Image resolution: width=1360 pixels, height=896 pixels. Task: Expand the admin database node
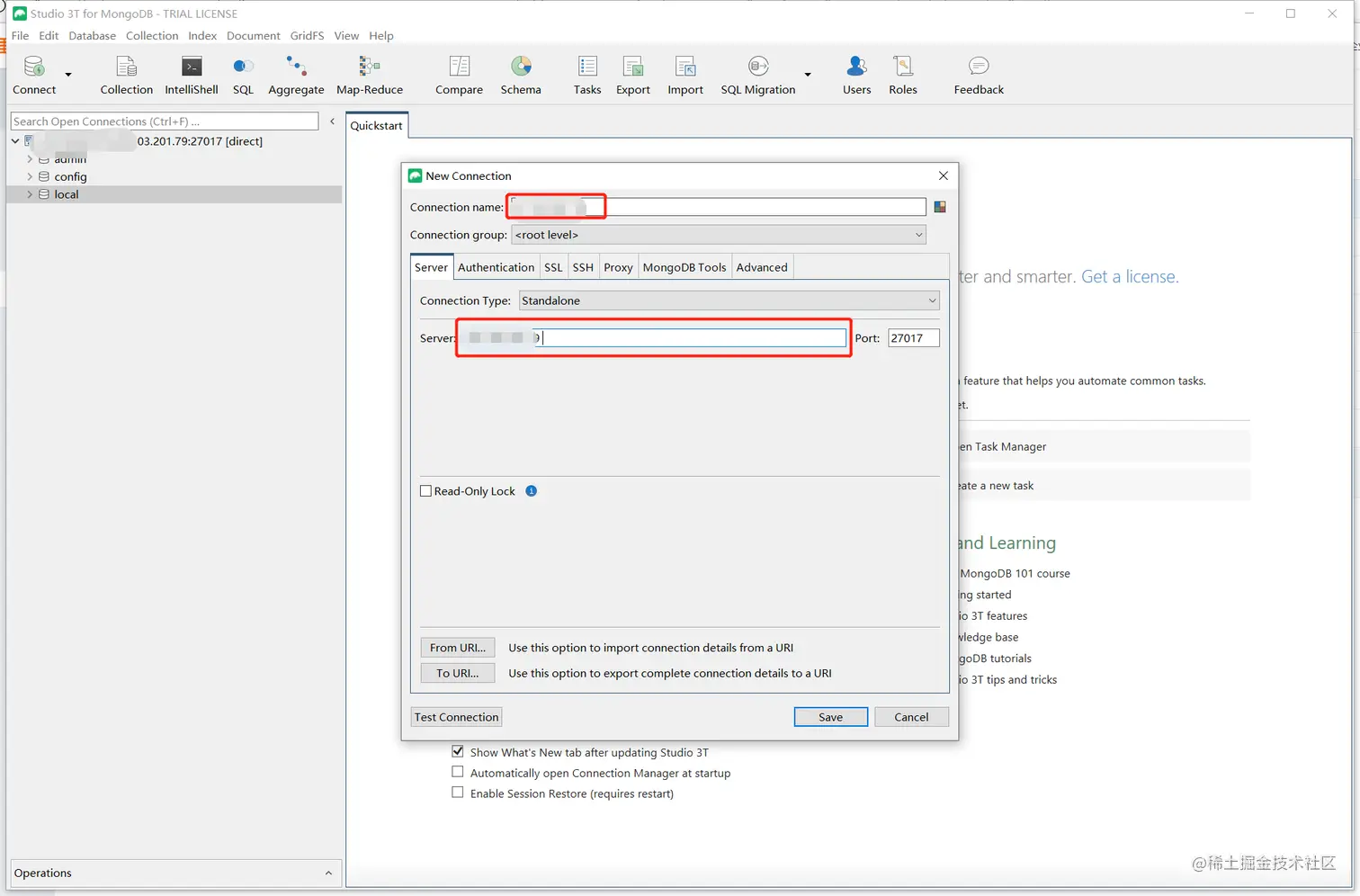pos(30,159)
